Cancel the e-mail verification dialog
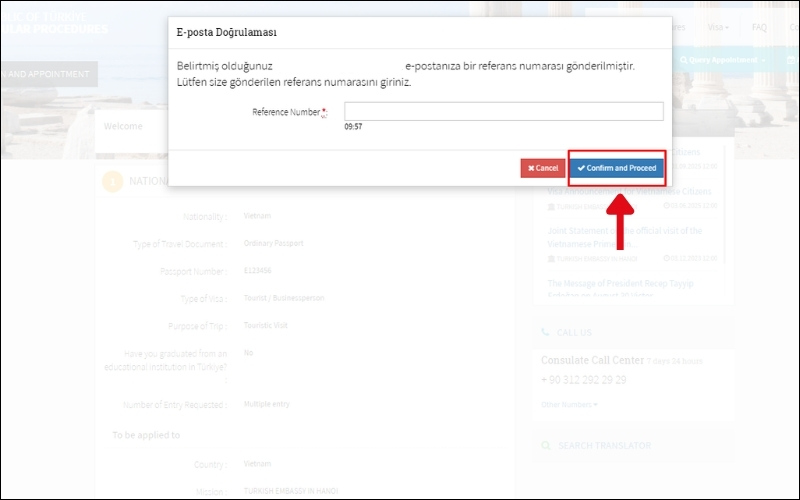The width and height of the screenshot is (800, 500). coord(542,168)
